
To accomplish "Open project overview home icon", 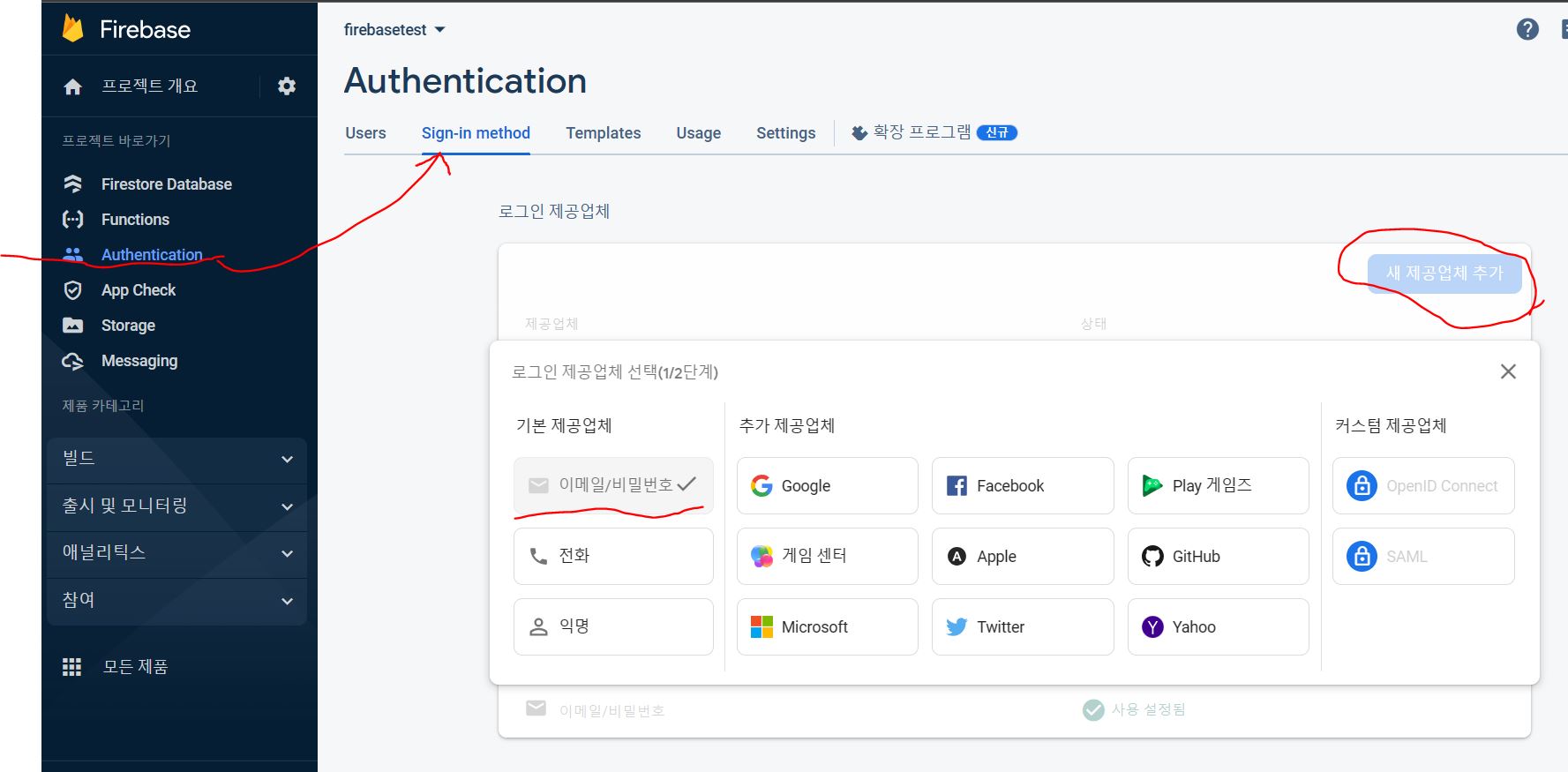I will [73, 86].
